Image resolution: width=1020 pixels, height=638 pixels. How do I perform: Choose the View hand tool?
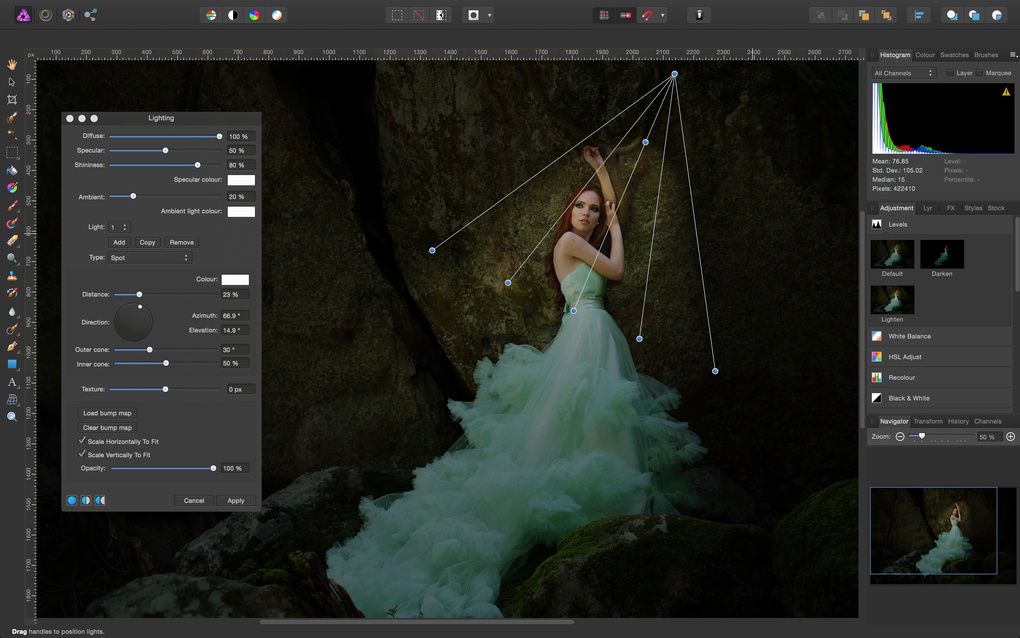pyautogui.click(x=12, y=64)
